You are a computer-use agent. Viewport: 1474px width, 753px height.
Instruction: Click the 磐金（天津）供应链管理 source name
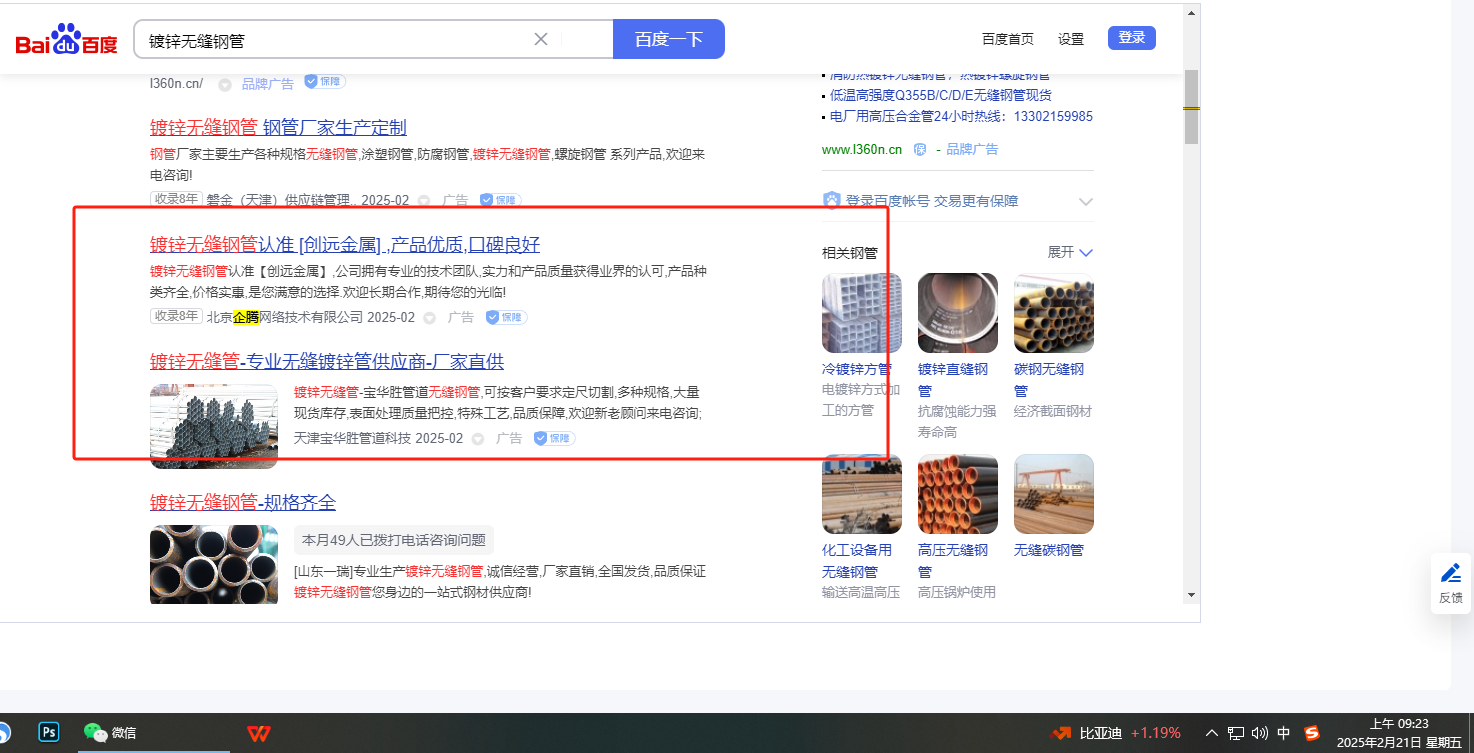point(281,200)
